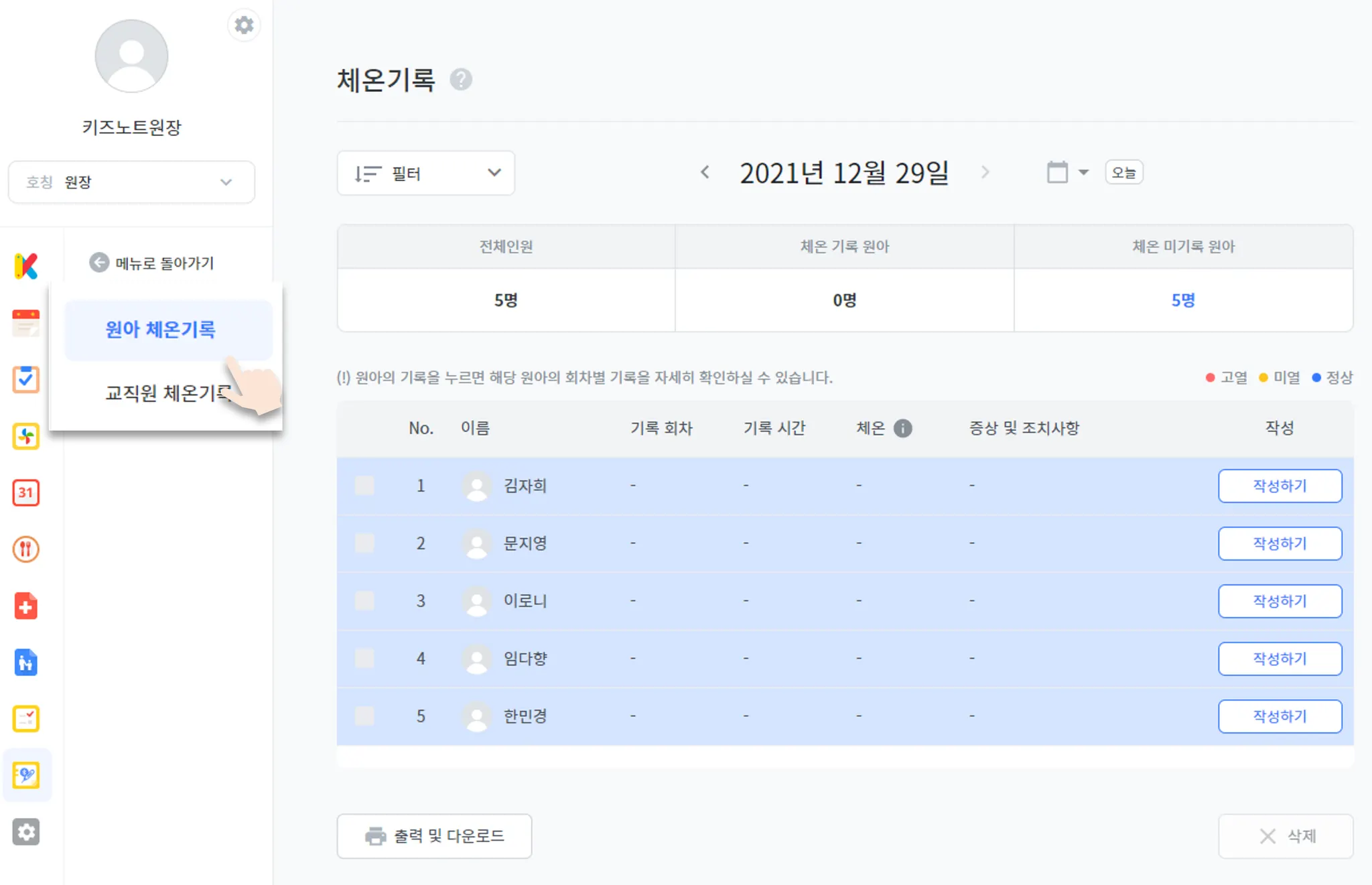Click the info icon beside 체온 column

click(903, 428)
